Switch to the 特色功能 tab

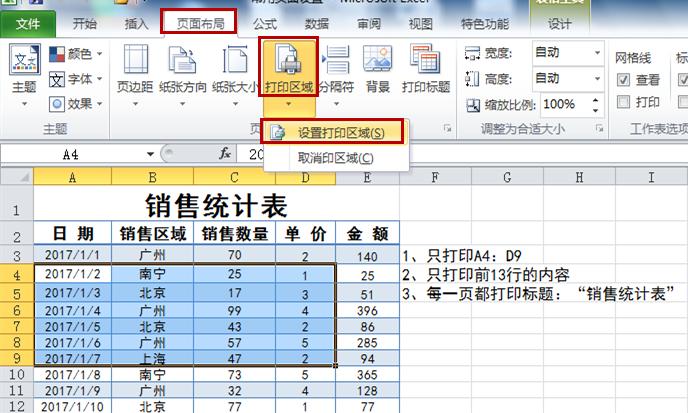(485, 24)
